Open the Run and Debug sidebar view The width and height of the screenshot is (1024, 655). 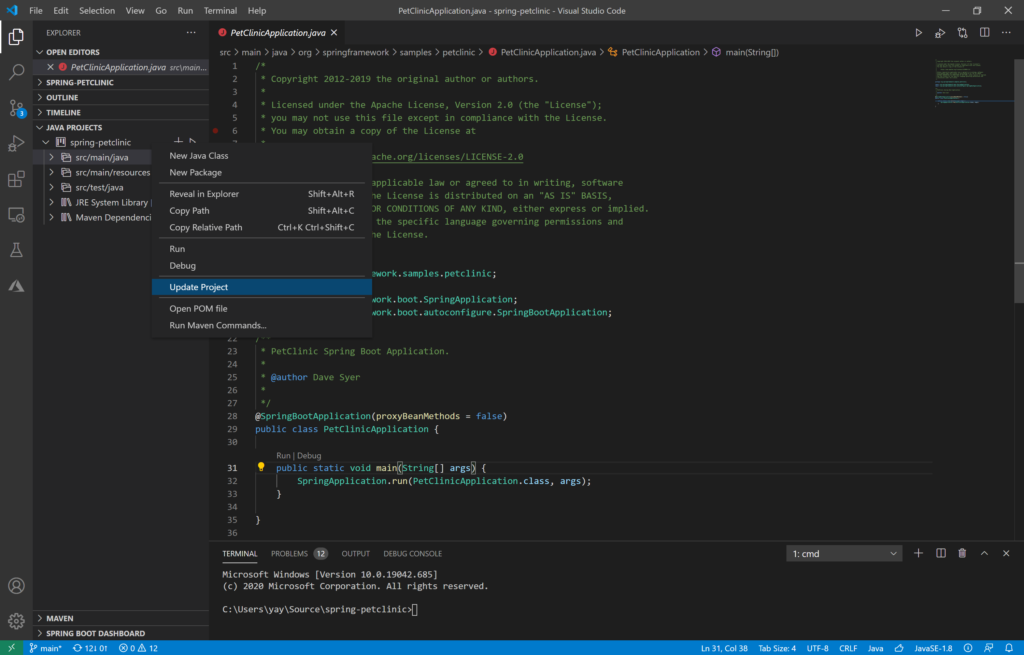pyautogui.click(x=14, y=144)
